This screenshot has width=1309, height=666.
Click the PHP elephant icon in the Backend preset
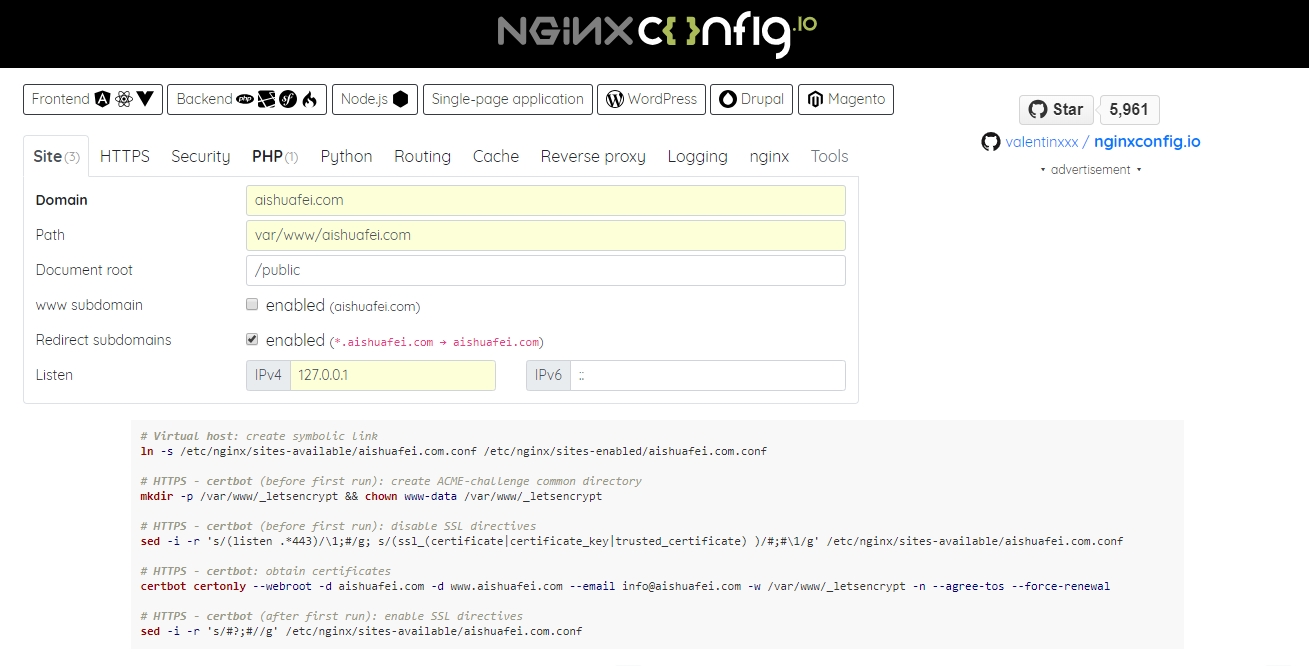[x=245, y=99]
